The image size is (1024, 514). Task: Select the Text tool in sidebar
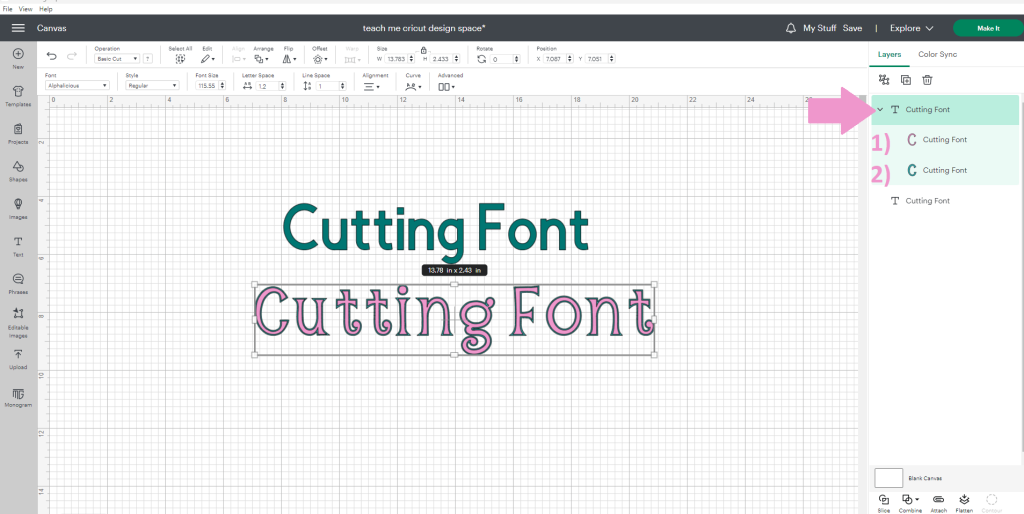click(18, 246)
